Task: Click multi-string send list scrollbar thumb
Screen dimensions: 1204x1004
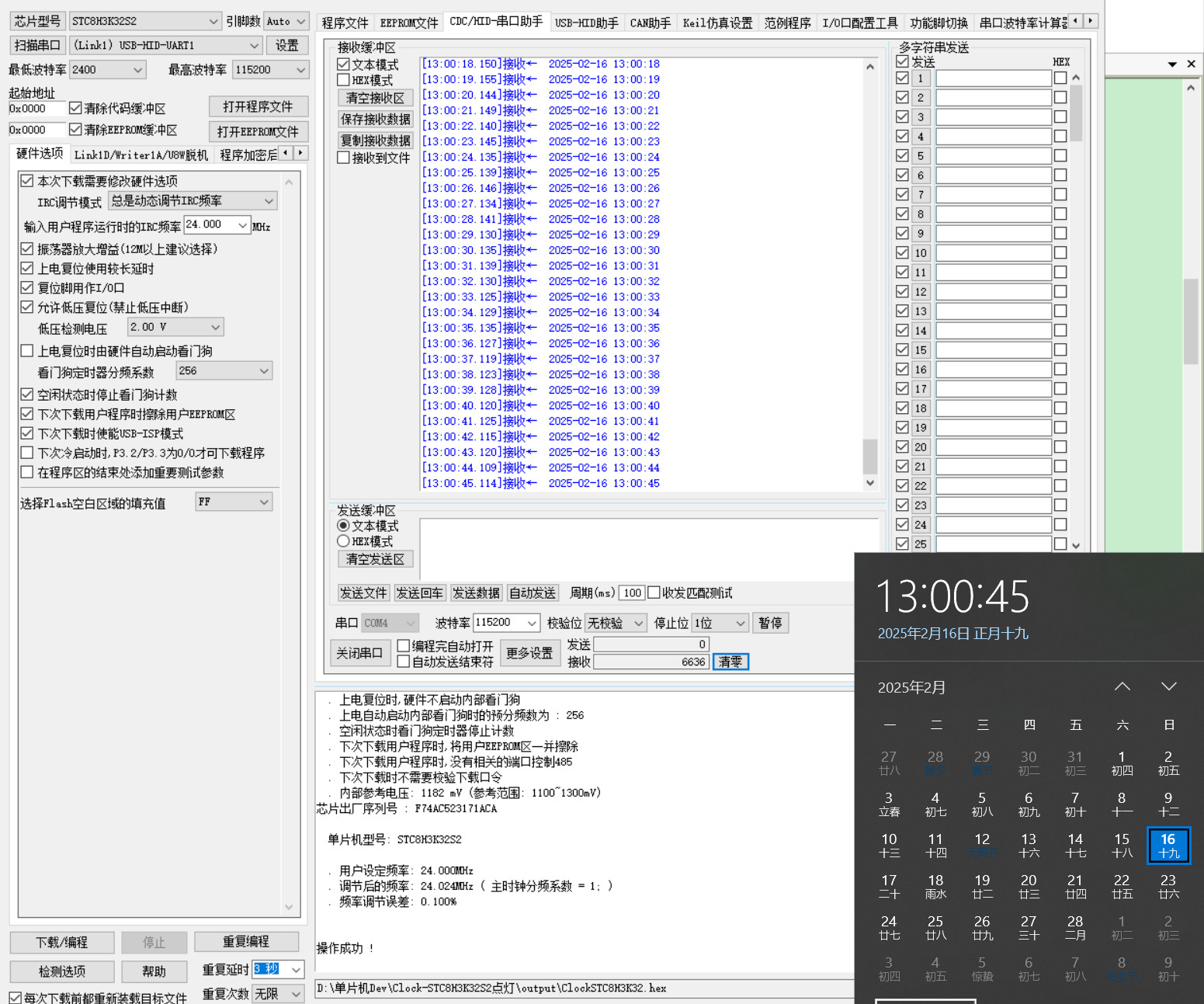Action: click(x=1076, y=113)
